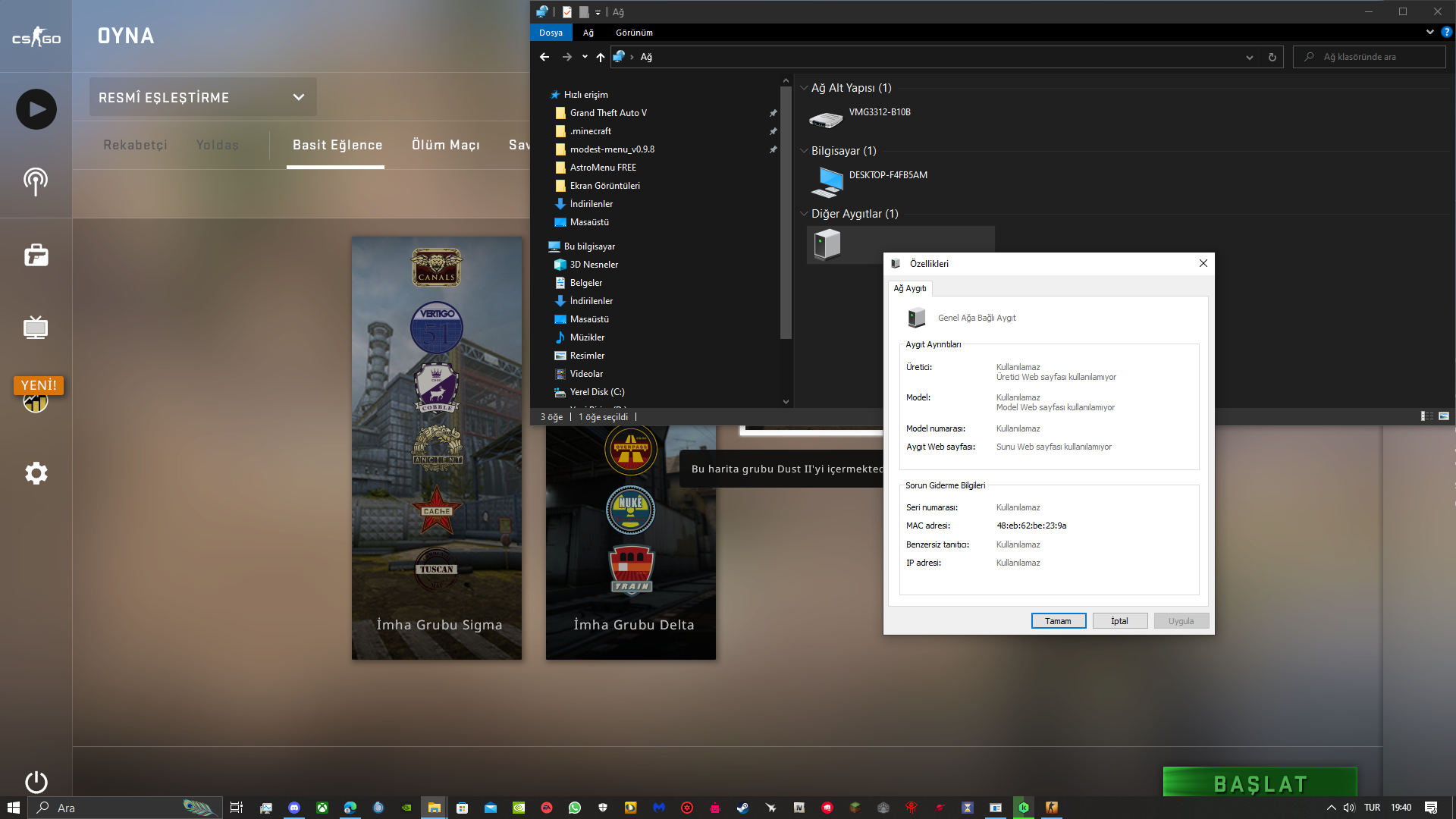
Task: Open Steam from the taskbar
Action: coord(742,808)
